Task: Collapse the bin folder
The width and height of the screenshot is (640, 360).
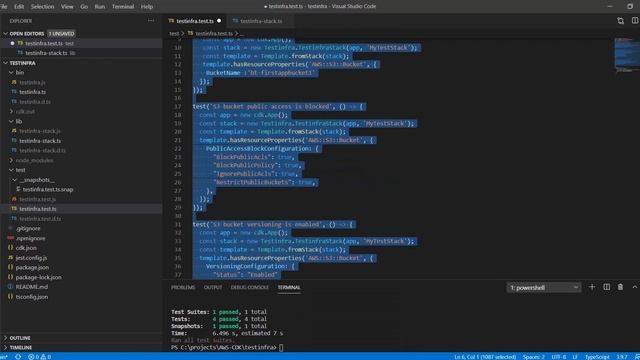Action: 11,73
